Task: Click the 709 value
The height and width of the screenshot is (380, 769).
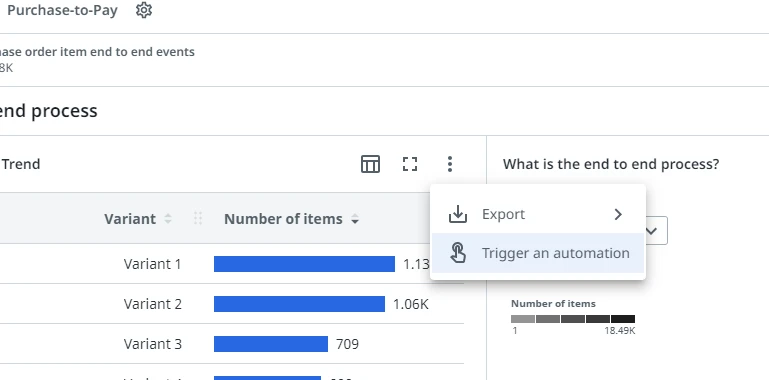Action: [x=347, y=344]
